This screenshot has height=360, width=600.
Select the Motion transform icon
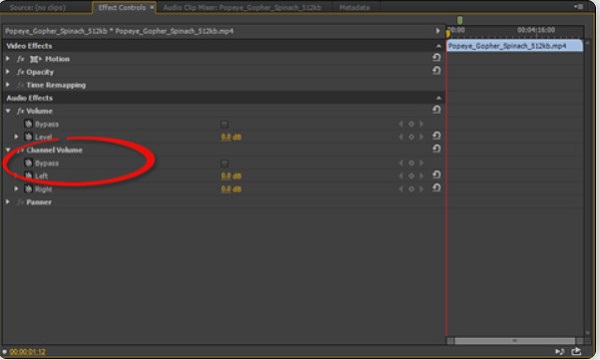[36, 59]
